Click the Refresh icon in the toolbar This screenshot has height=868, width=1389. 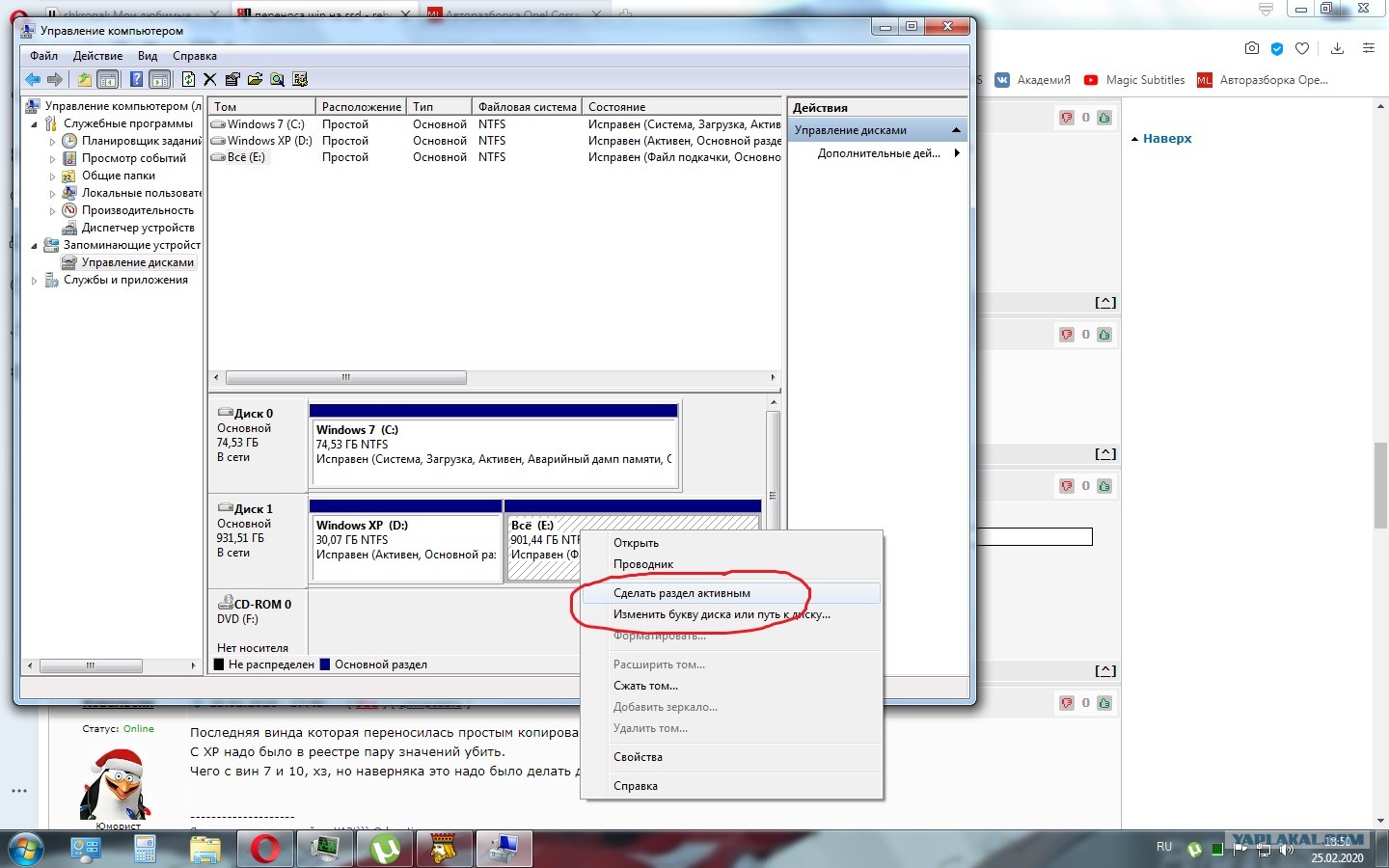click(x=188, y=79)
